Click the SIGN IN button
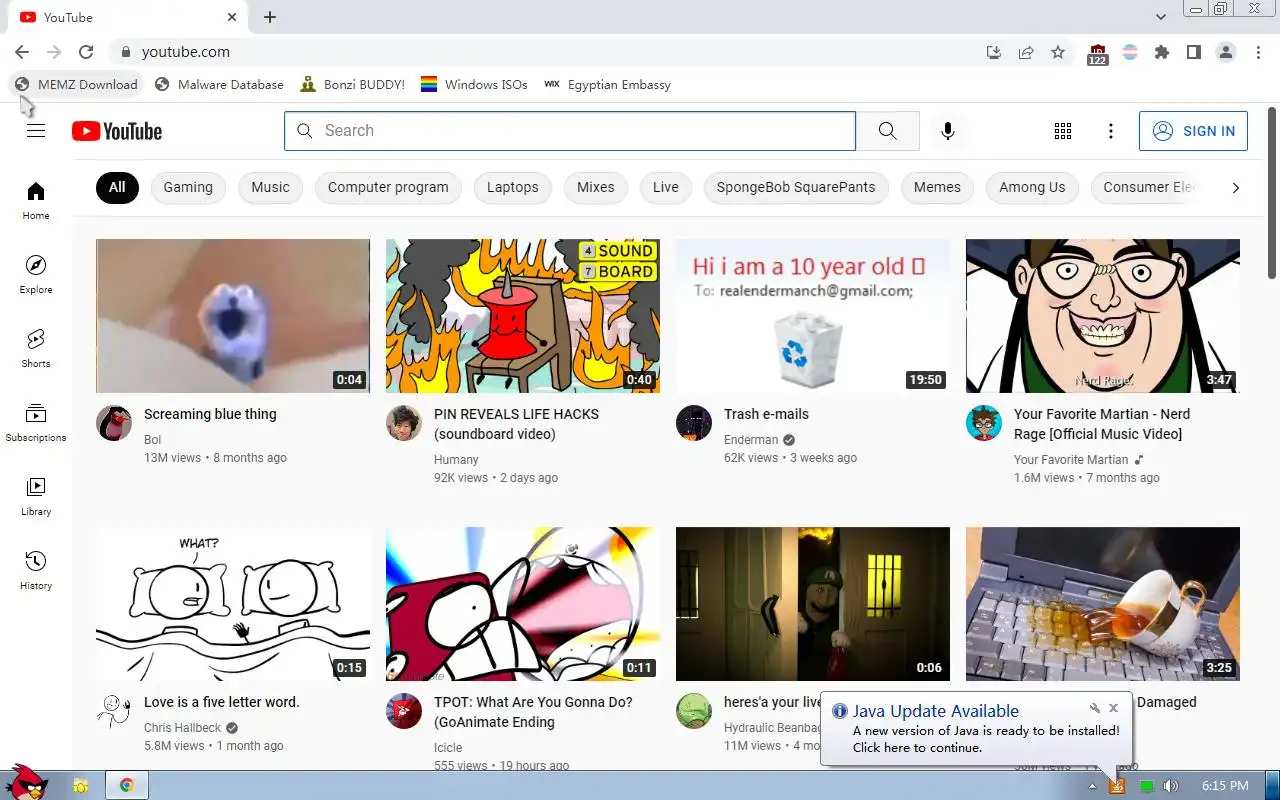Screen dimensions: 1280x800 click(1193, 131)
